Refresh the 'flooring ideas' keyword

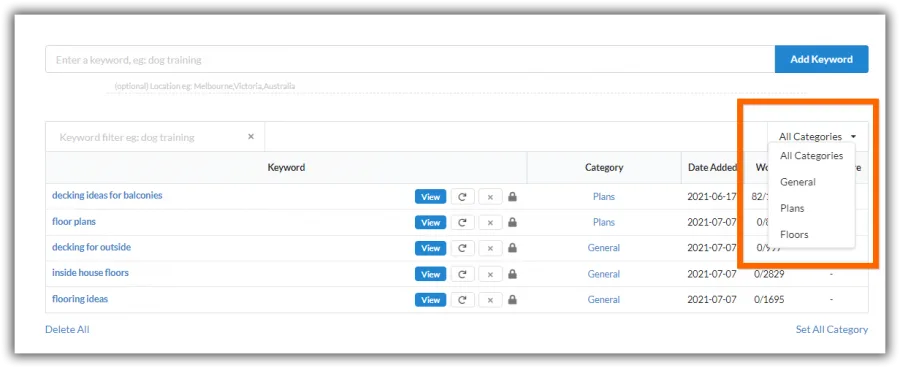pyautogui.click(x=462, y=300)
